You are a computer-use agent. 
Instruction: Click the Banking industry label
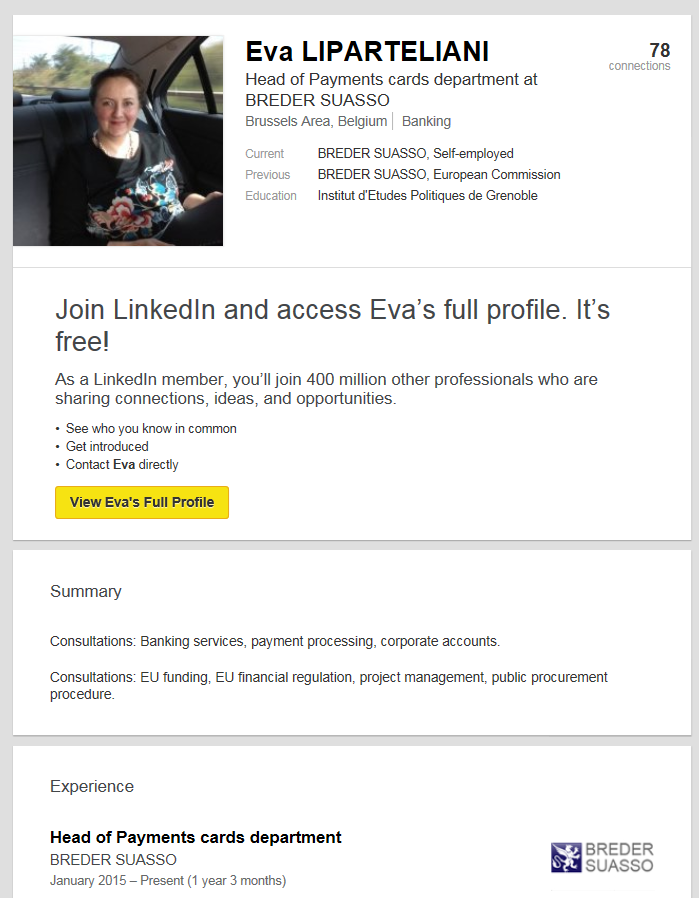pos(426,121)
